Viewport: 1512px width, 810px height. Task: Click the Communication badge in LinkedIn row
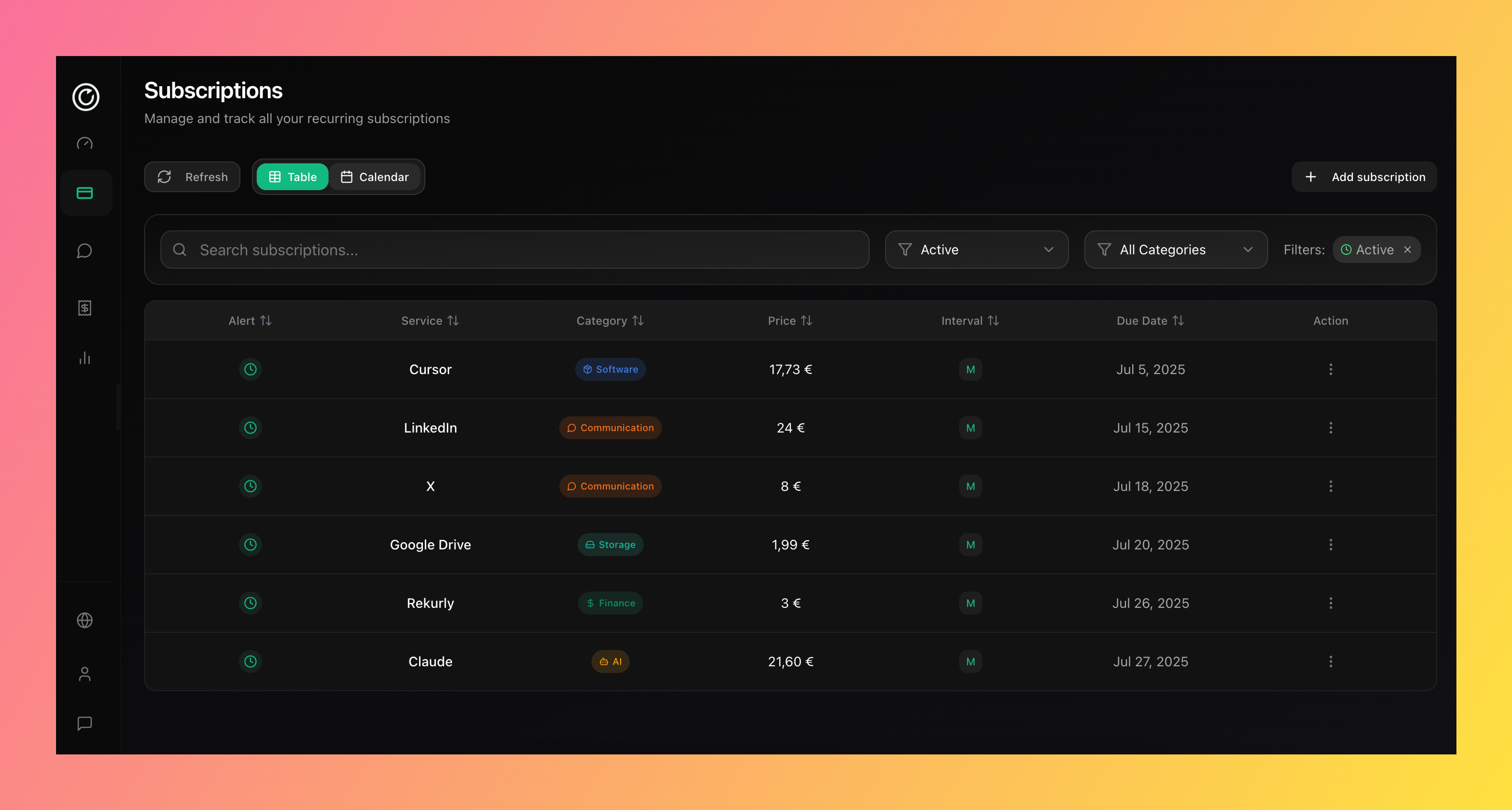(611, 428)
